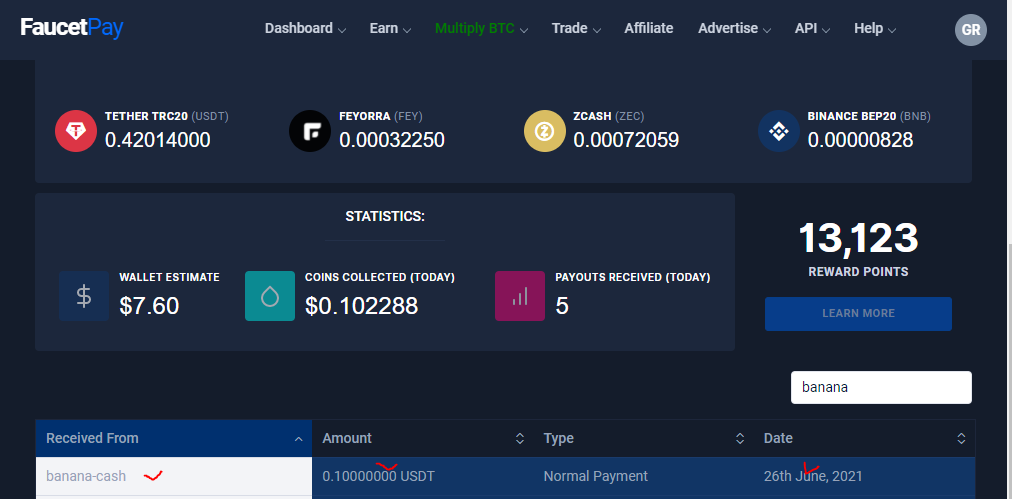
Task: Open the Advertise dropdown
Action: click(734, 28)
